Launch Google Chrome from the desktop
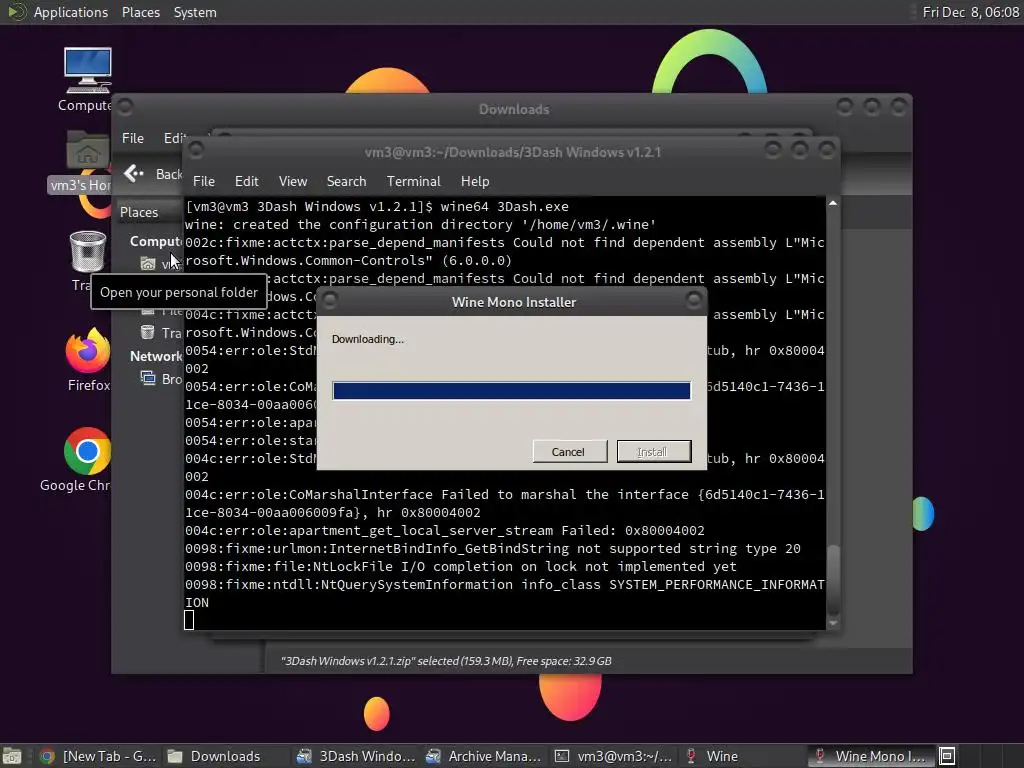The width and height of the screenshot is (1024, 768). [x=87, y=451]
